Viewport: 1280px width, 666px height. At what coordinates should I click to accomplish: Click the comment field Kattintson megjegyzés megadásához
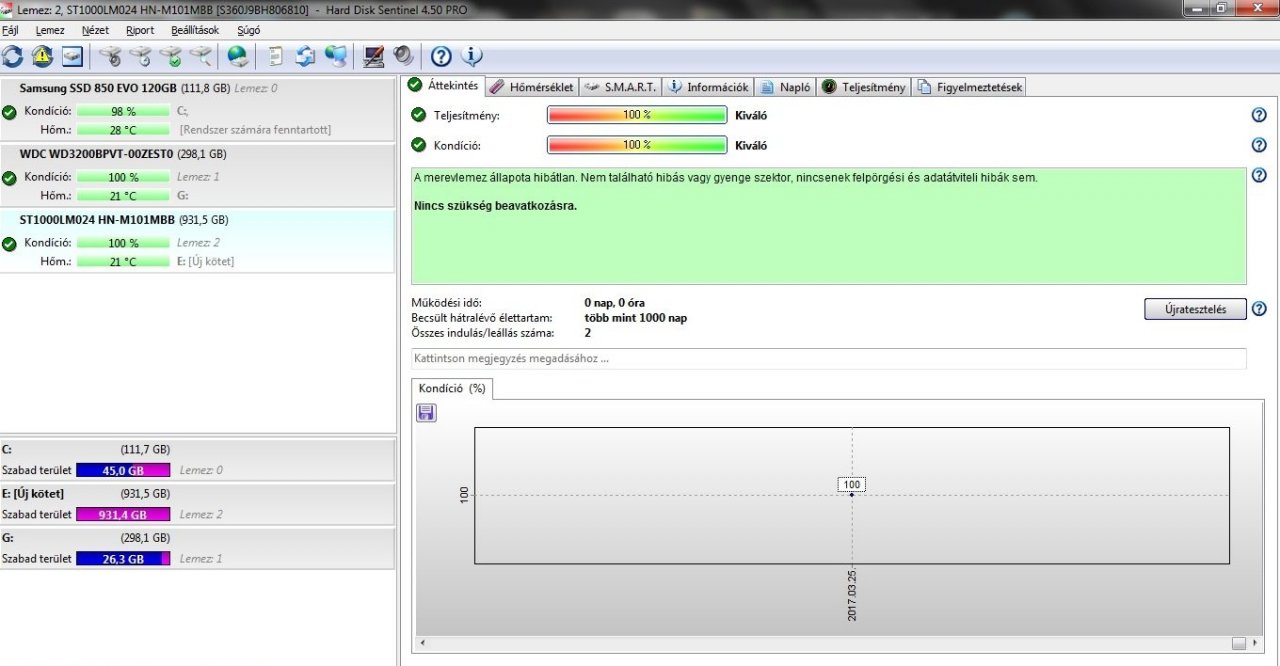pyautogui.click(x=829, y=358)
